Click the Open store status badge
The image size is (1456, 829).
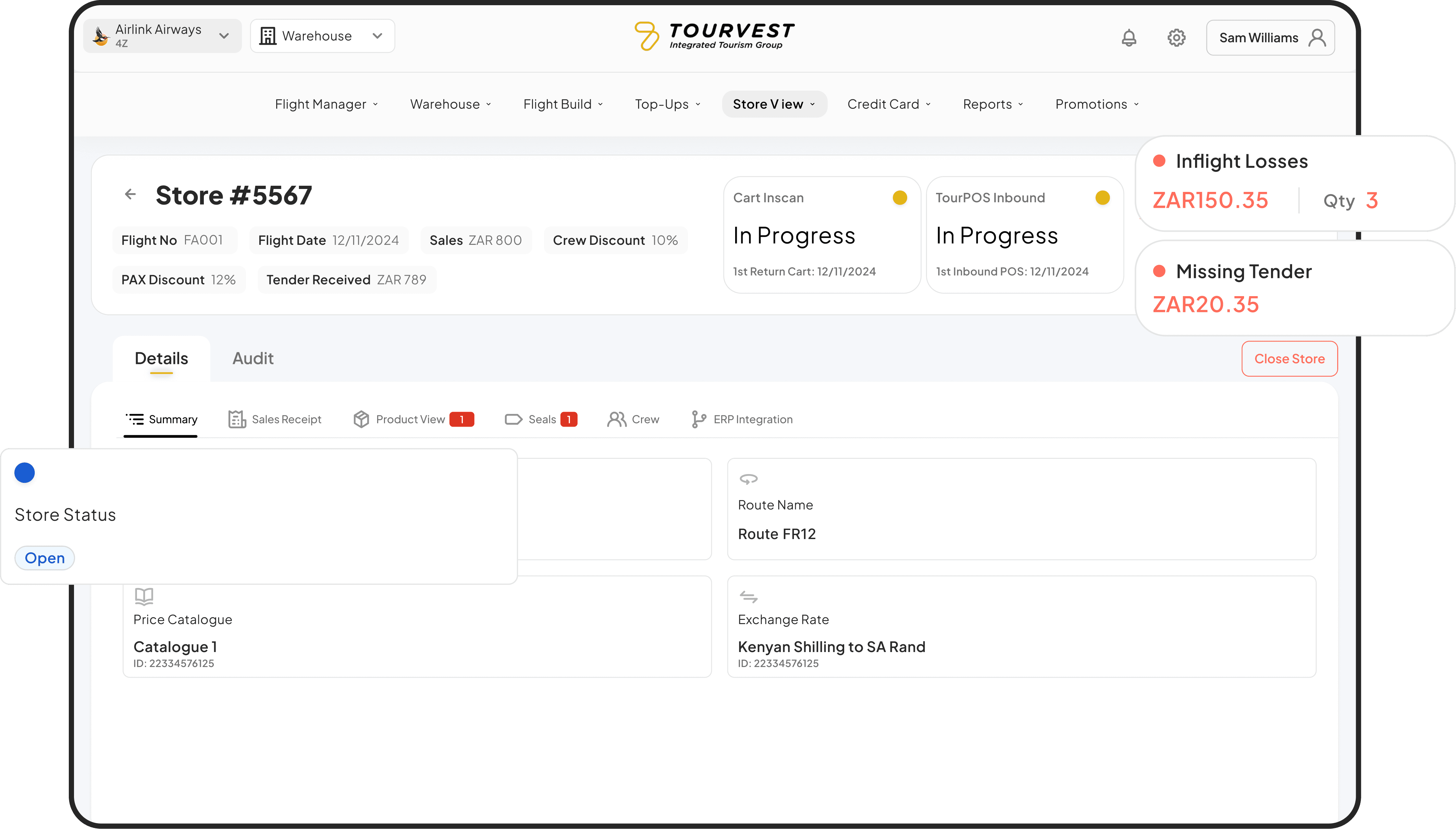[x=44, y=558]
